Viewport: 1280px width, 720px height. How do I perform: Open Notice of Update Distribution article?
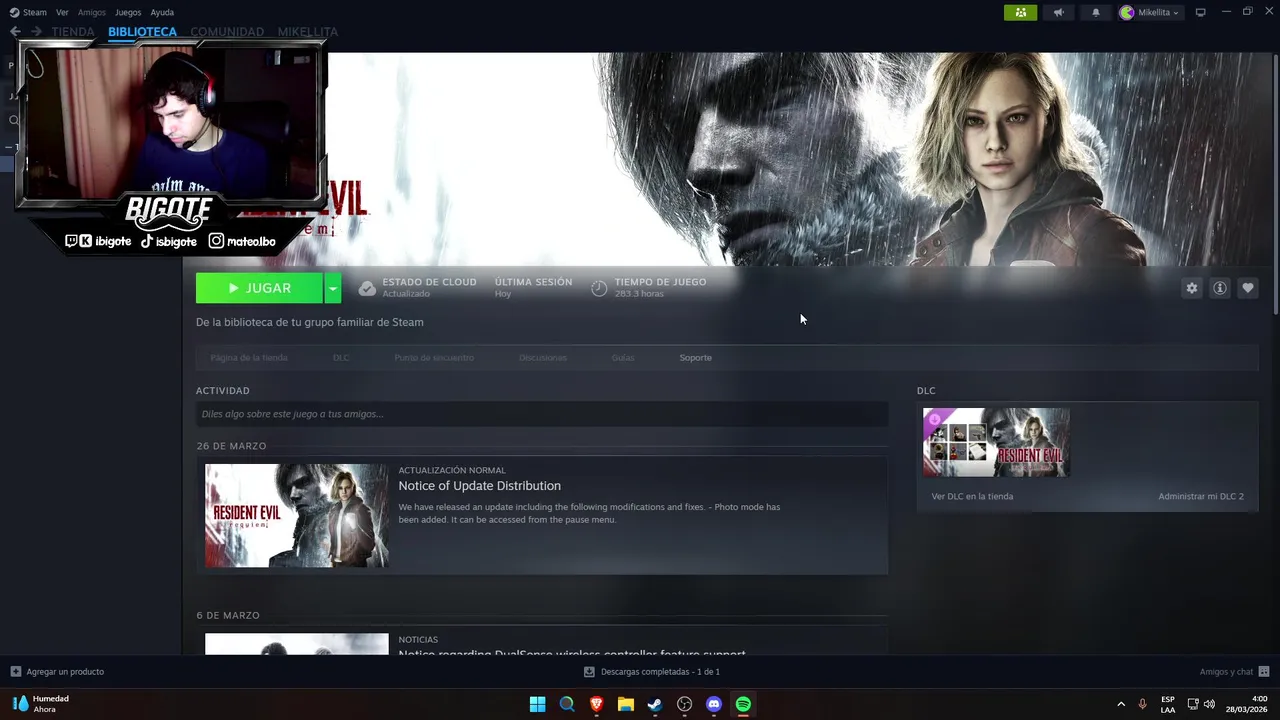tap(479, 486)
